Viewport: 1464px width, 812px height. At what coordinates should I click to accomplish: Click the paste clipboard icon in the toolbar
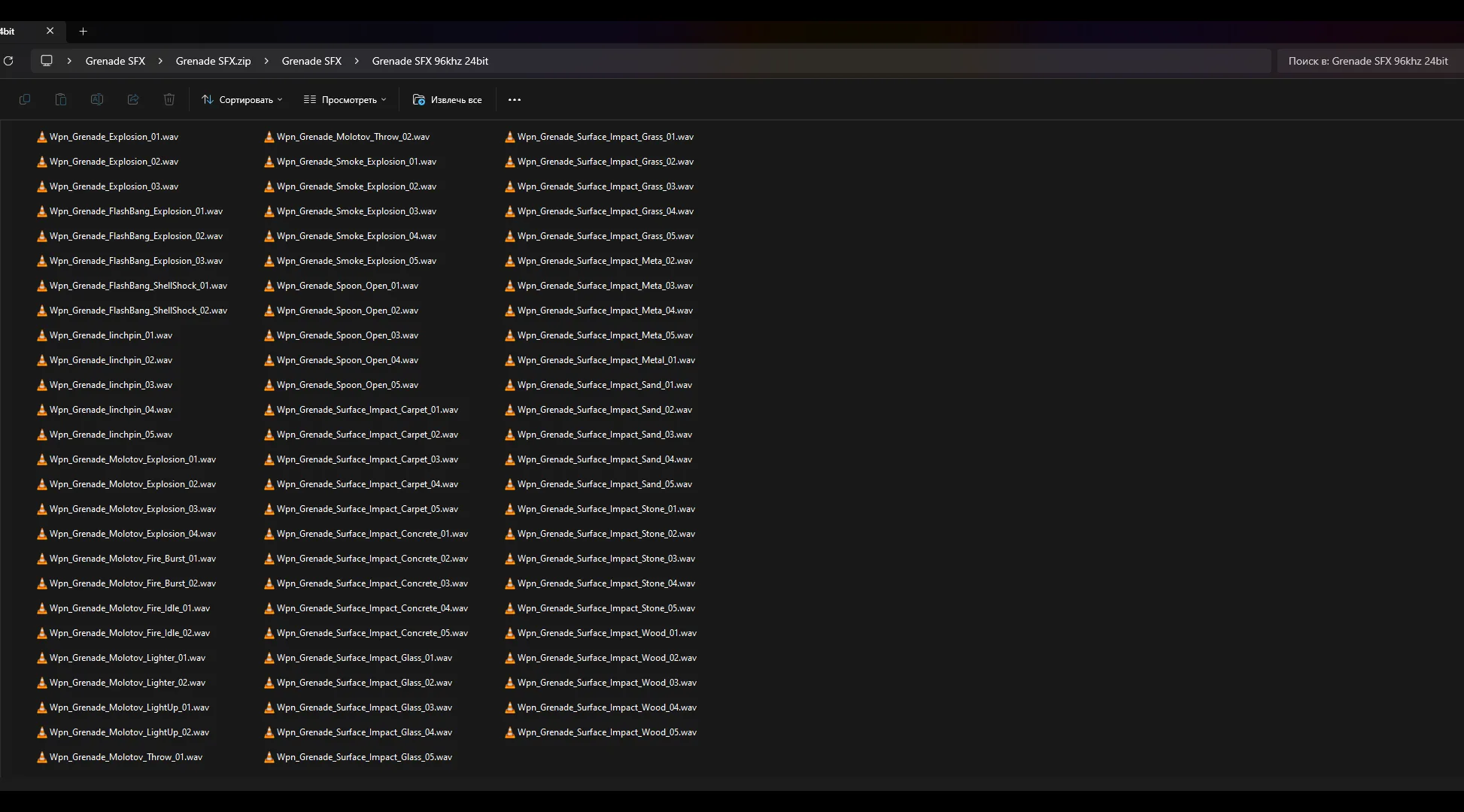click(x=61, y=99)
